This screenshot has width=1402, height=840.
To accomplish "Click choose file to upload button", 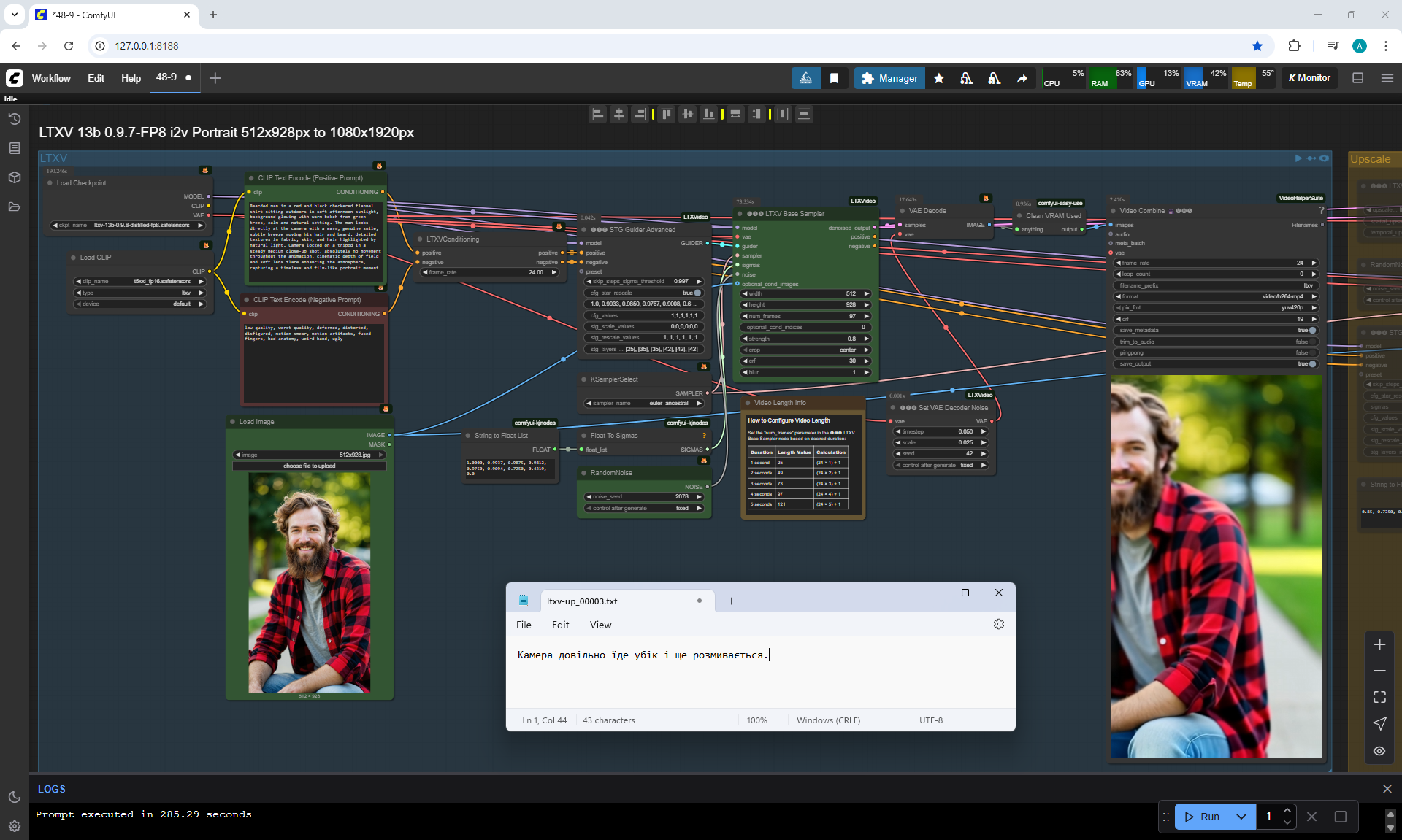I will (309, 466).
